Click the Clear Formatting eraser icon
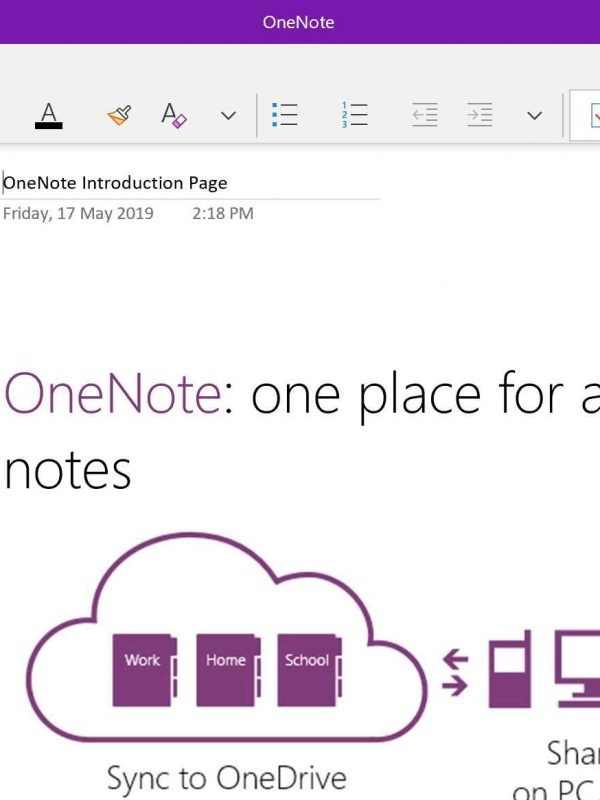Viewport: 600px width, 800px height. coord(173,115)
